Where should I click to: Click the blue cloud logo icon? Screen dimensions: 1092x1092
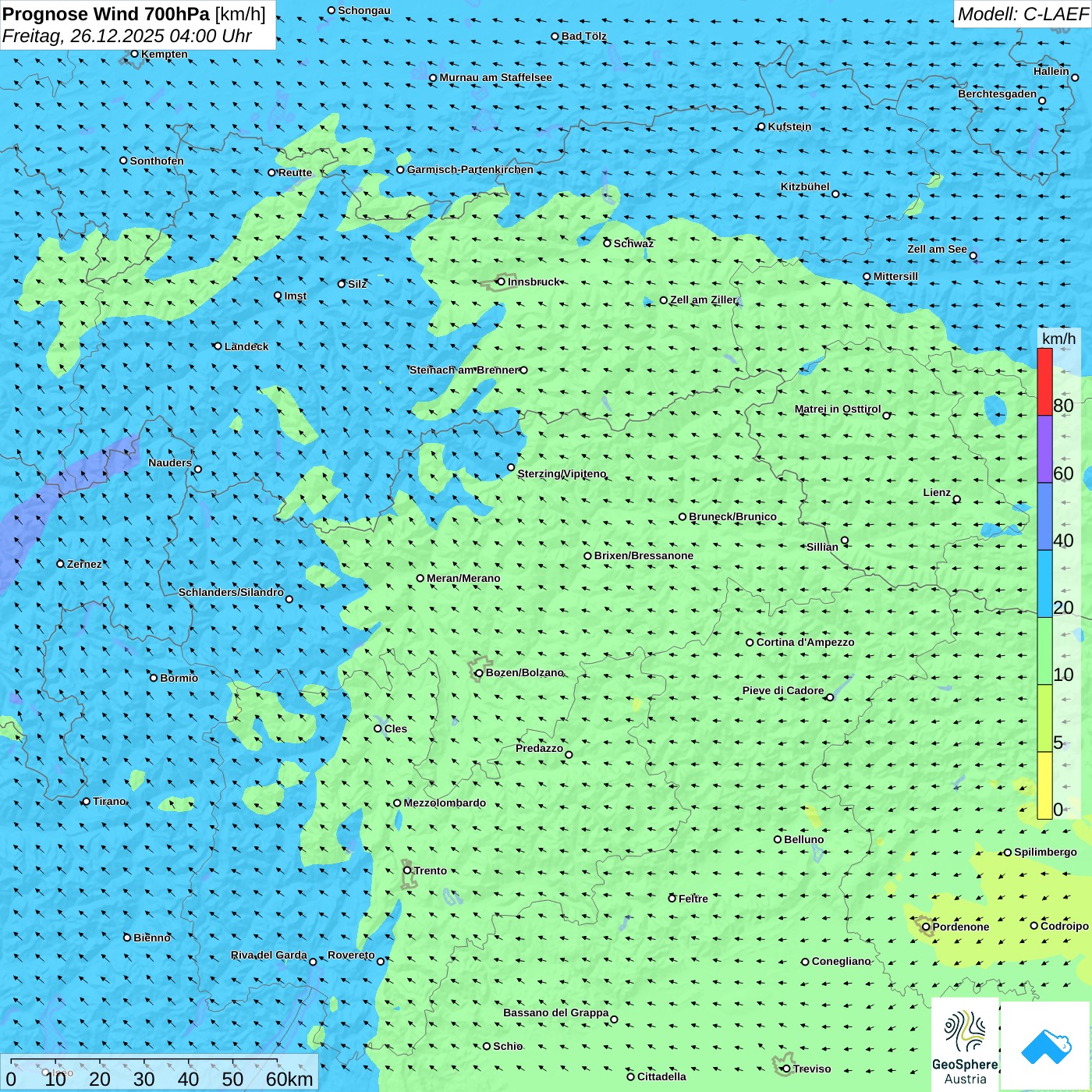1046,1046
